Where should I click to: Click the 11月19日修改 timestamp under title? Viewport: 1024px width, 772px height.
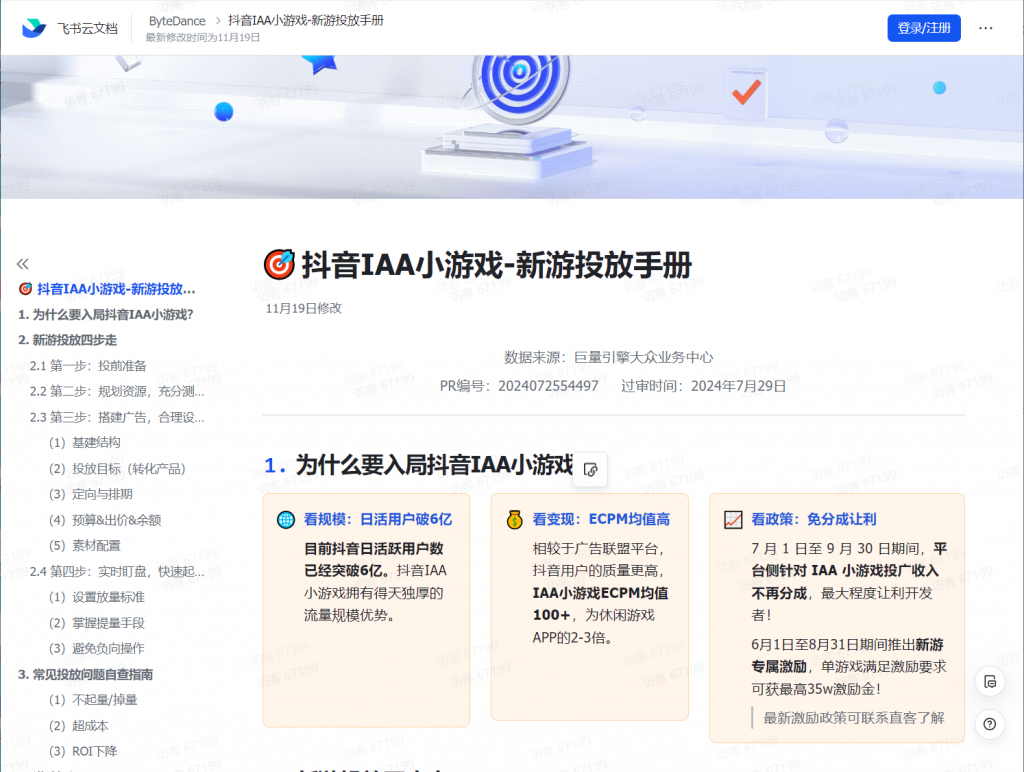tap(304, 308)
